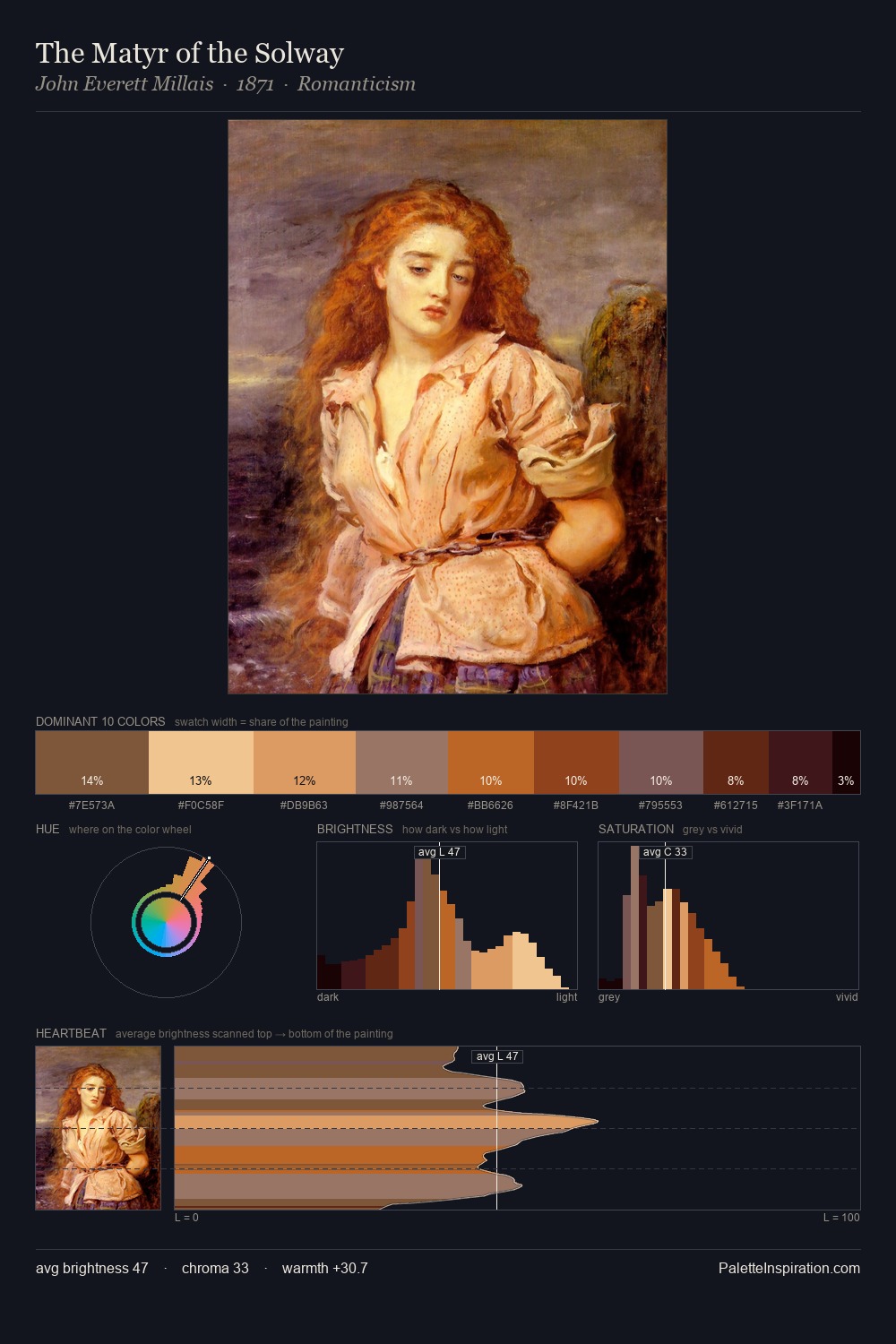
Task: Click the Romanticism style label
Action: 357,84
